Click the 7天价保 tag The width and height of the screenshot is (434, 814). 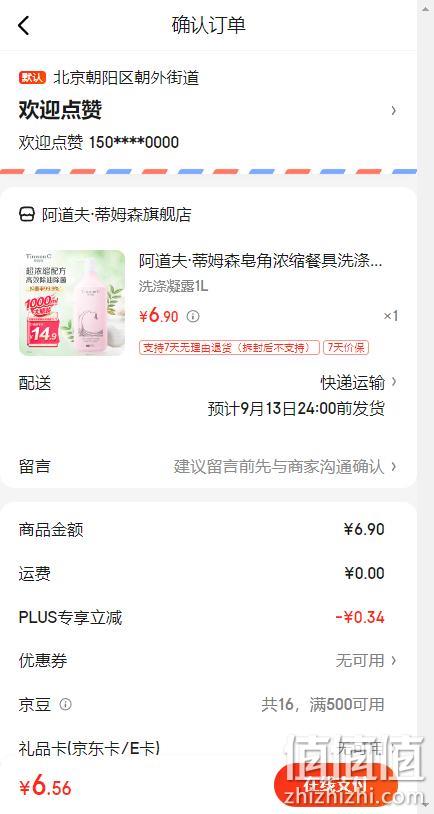[346, 347]
